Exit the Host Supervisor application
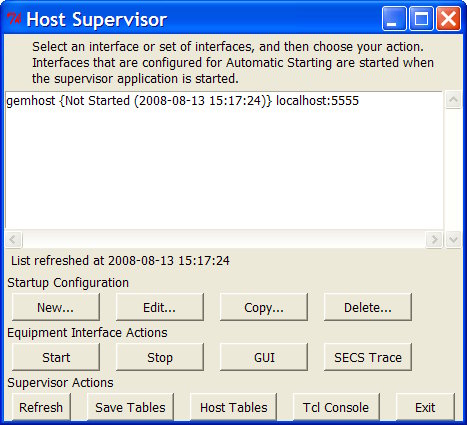Image resolution: width=467 pixels, height=425 pixels. click(x=425, y=407)
